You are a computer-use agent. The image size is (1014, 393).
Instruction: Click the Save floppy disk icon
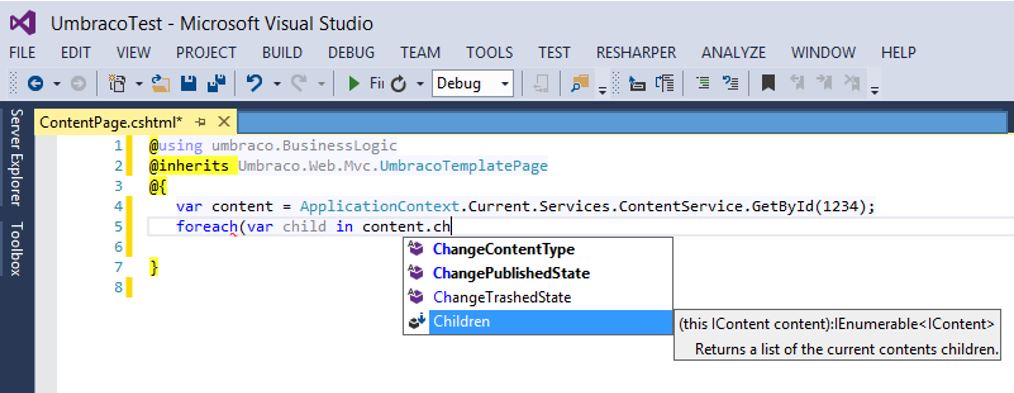tap(188, 83)
